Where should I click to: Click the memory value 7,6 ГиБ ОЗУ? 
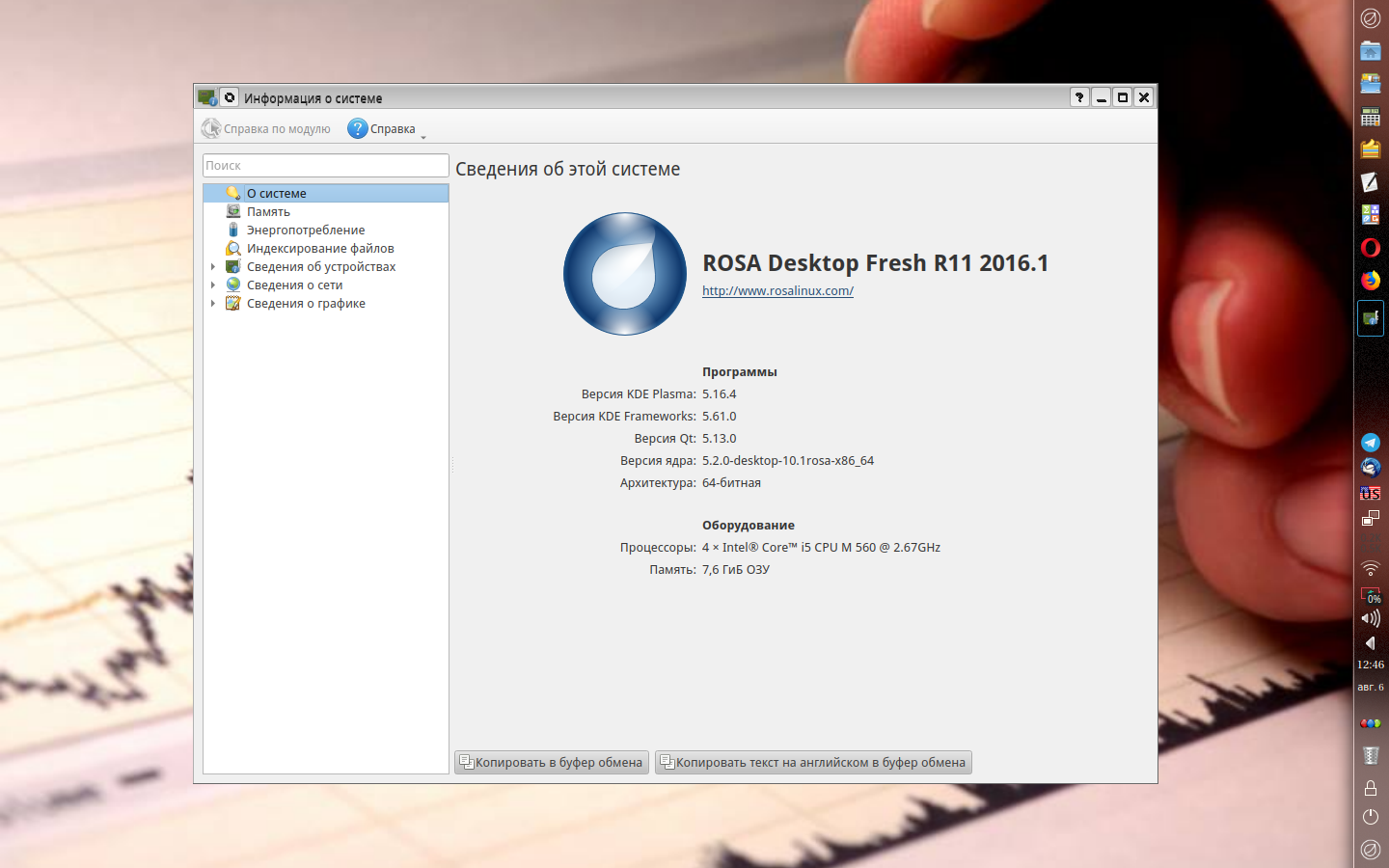(x=736, y=569)
